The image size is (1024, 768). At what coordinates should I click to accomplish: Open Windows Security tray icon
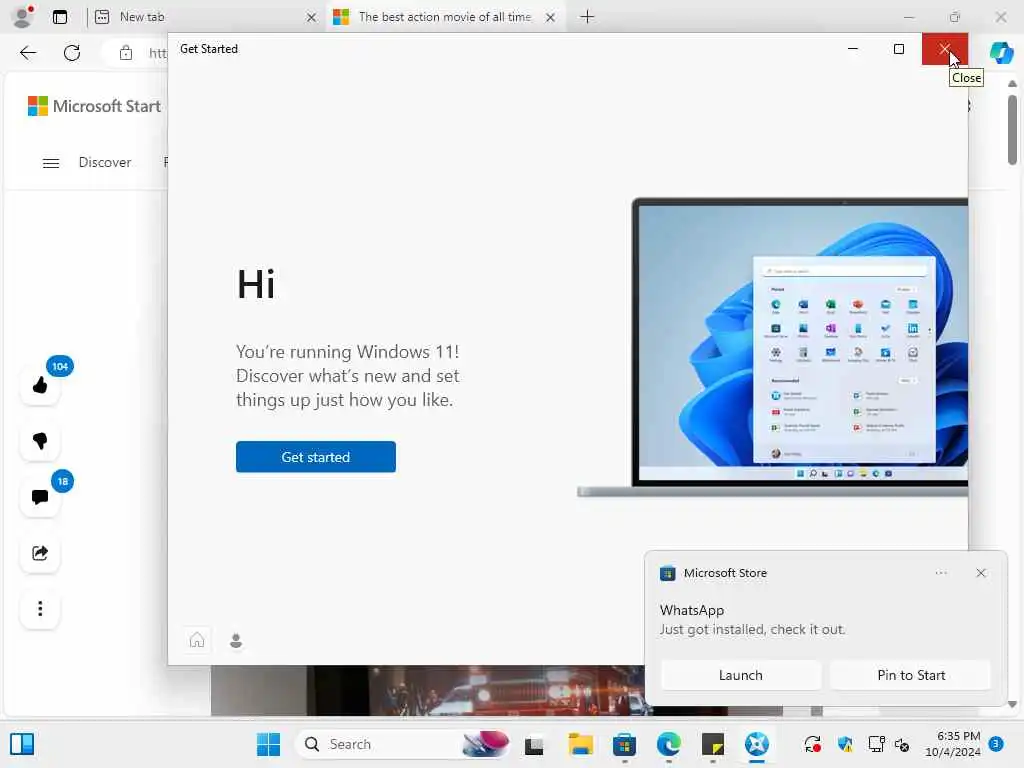point(845,744)
